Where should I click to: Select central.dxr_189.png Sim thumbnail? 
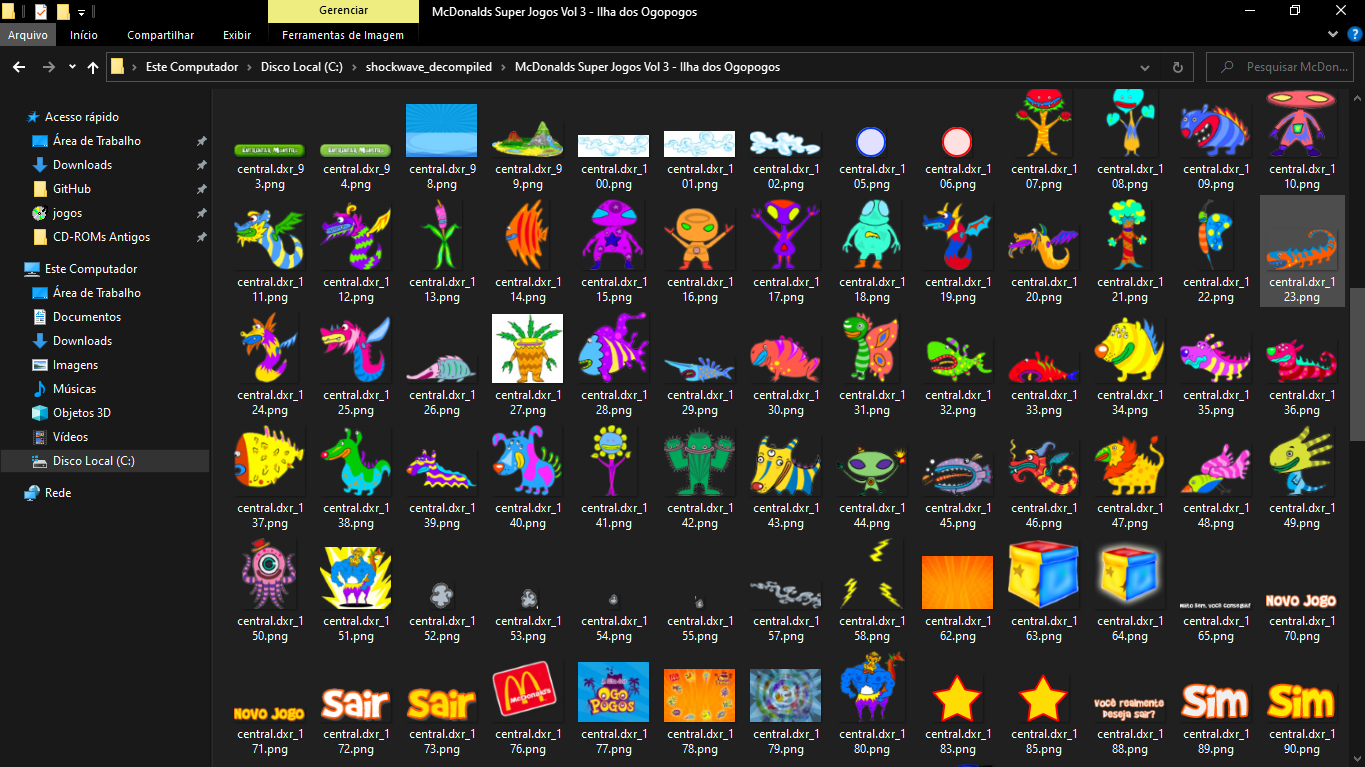tap(1216, 702)
